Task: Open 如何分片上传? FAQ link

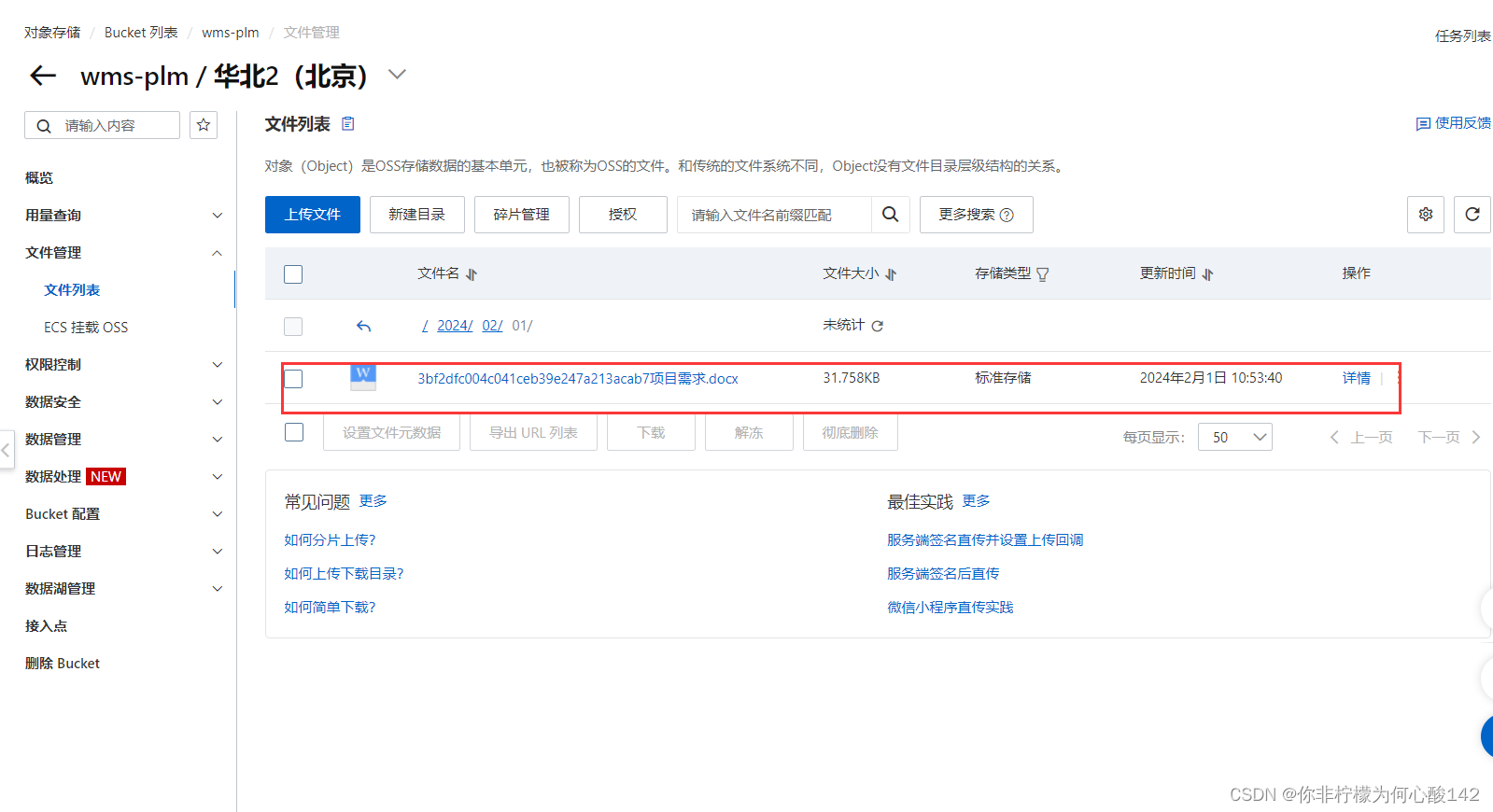Action: [330, 540]
